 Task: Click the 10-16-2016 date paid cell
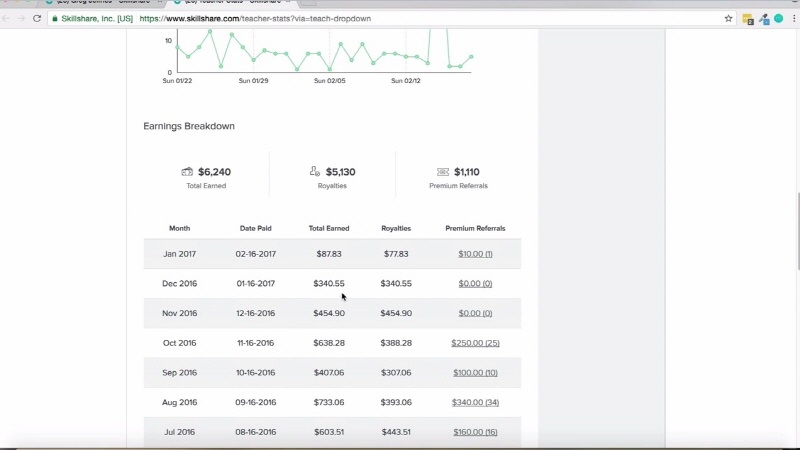256,372
